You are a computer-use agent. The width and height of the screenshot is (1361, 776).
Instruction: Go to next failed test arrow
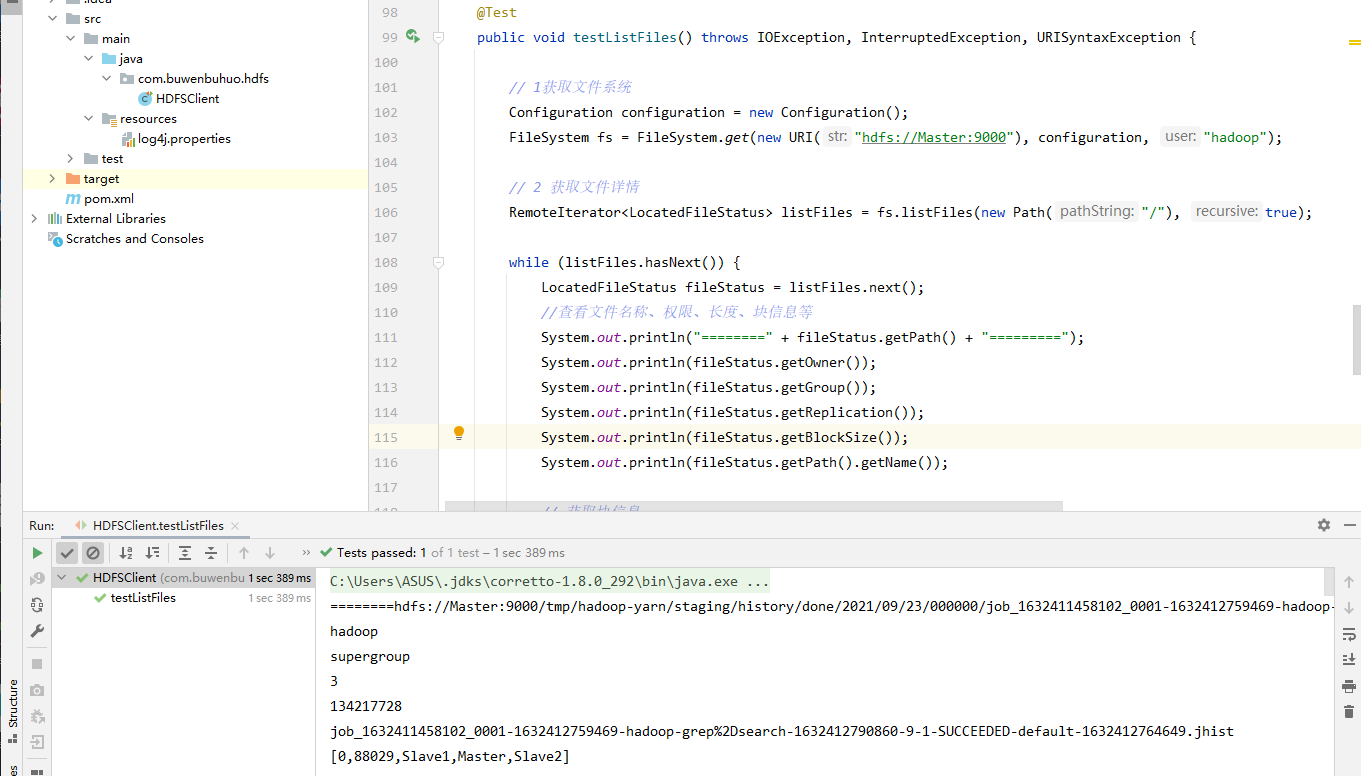270,552
